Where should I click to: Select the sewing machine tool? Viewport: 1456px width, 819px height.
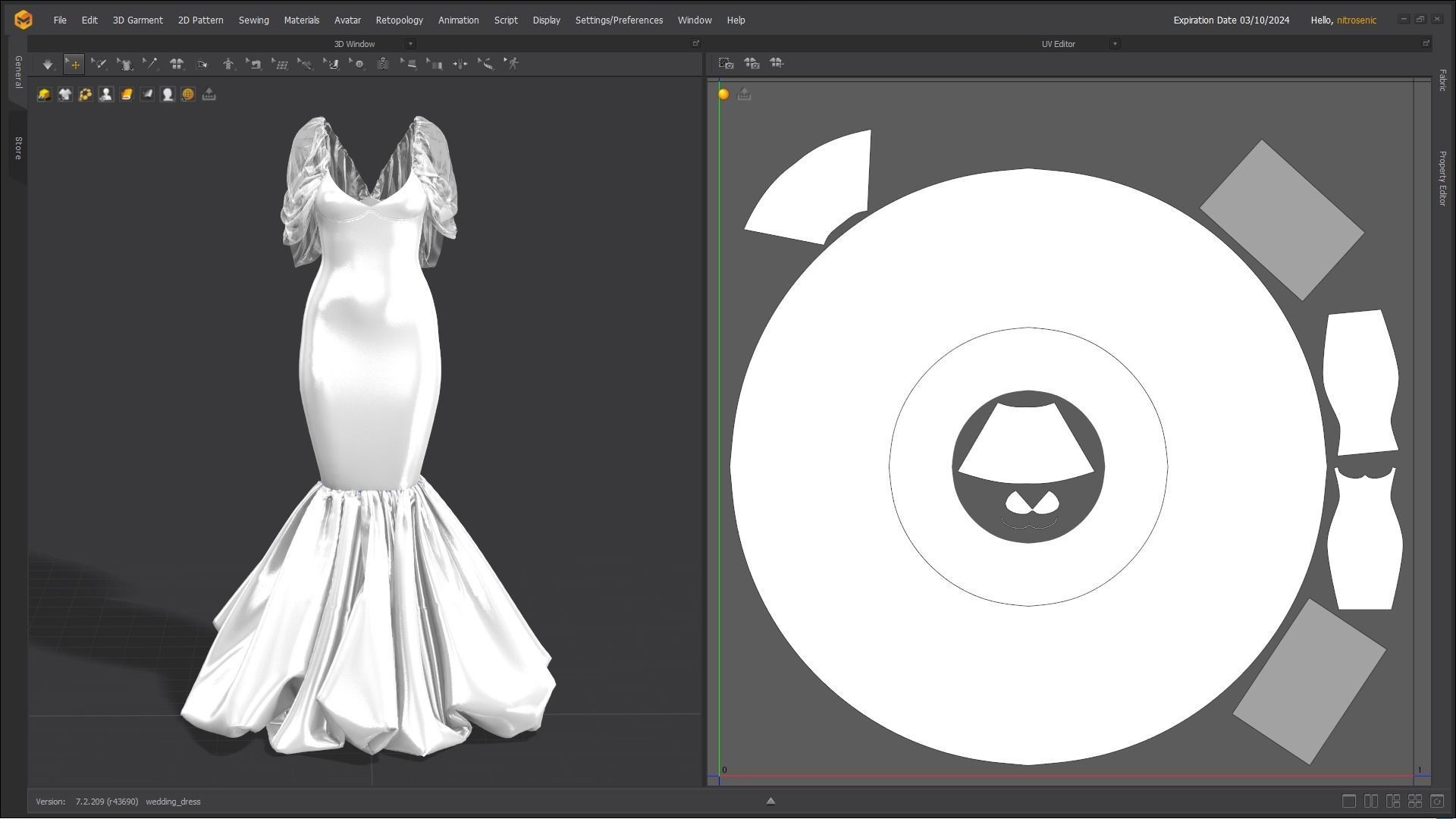254,64
